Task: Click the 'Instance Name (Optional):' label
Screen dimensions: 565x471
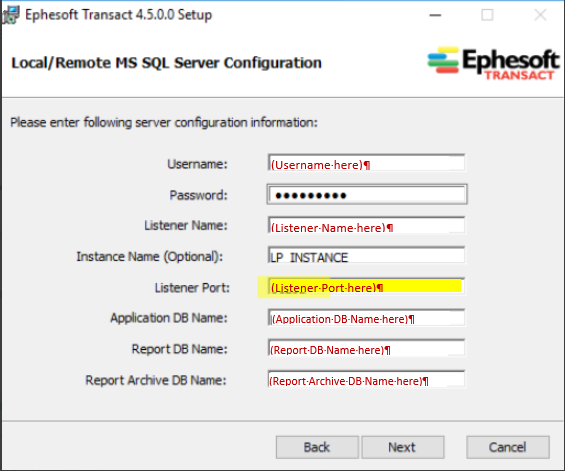Action: click(x=150, y=257)
